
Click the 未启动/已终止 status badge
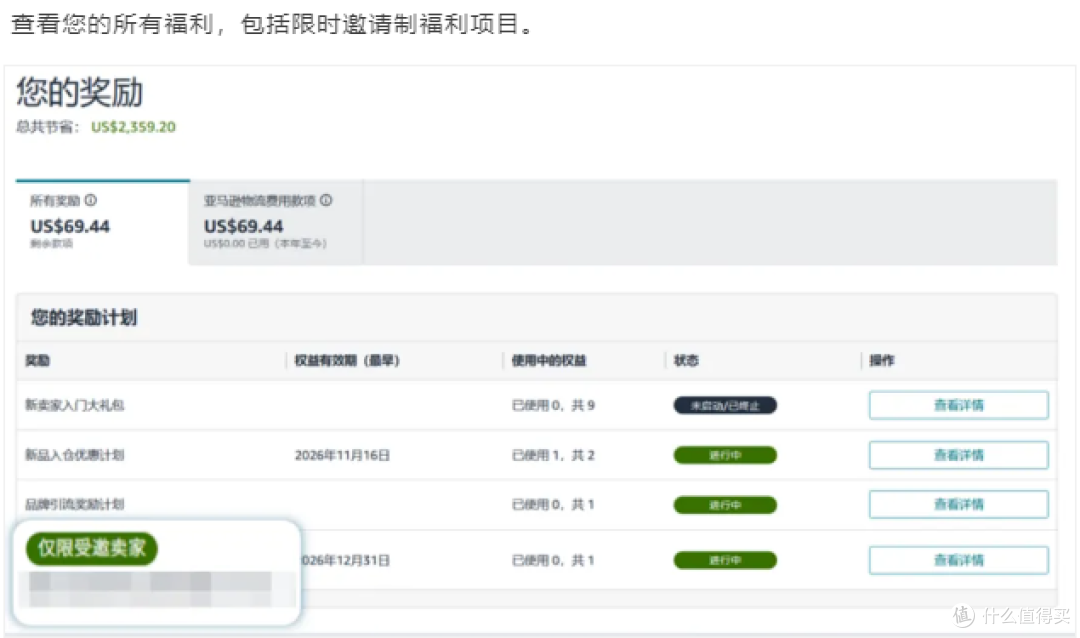point(725,406)
